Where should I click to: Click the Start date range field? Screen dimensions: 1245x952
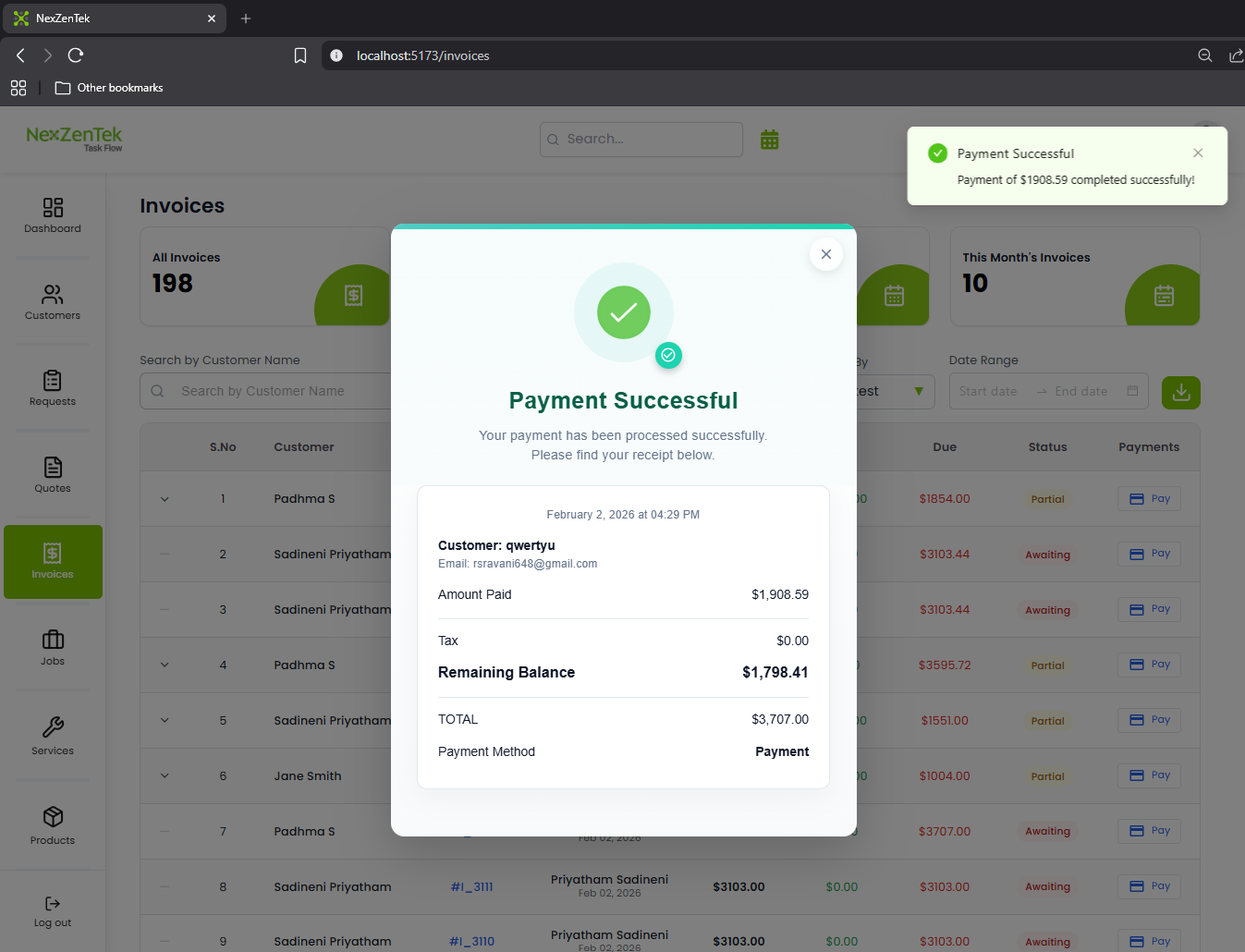point(988,391)
